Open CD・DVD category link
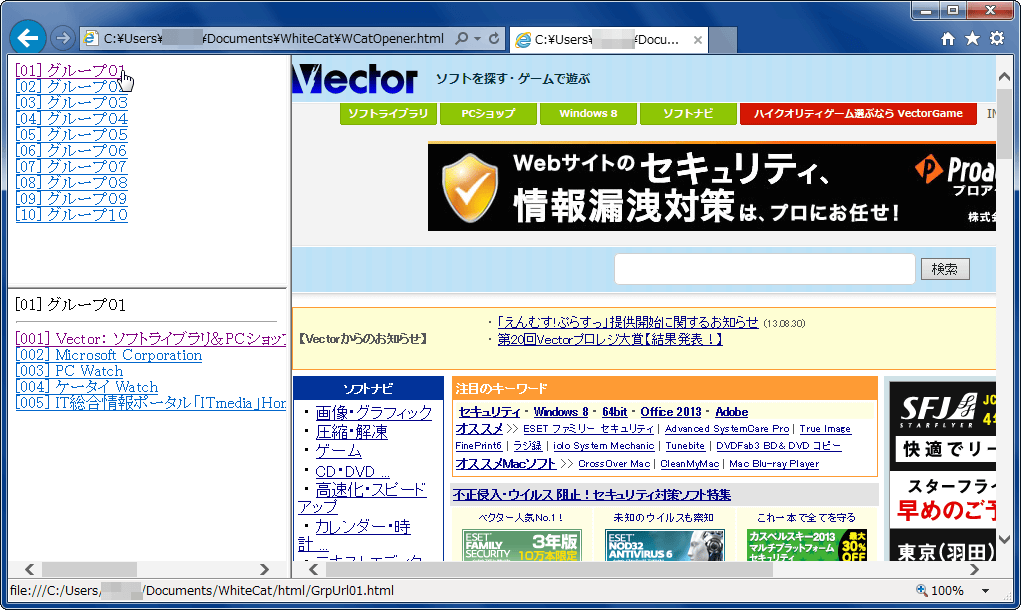The image size is (1021, 610). click(x=352, y=471)
